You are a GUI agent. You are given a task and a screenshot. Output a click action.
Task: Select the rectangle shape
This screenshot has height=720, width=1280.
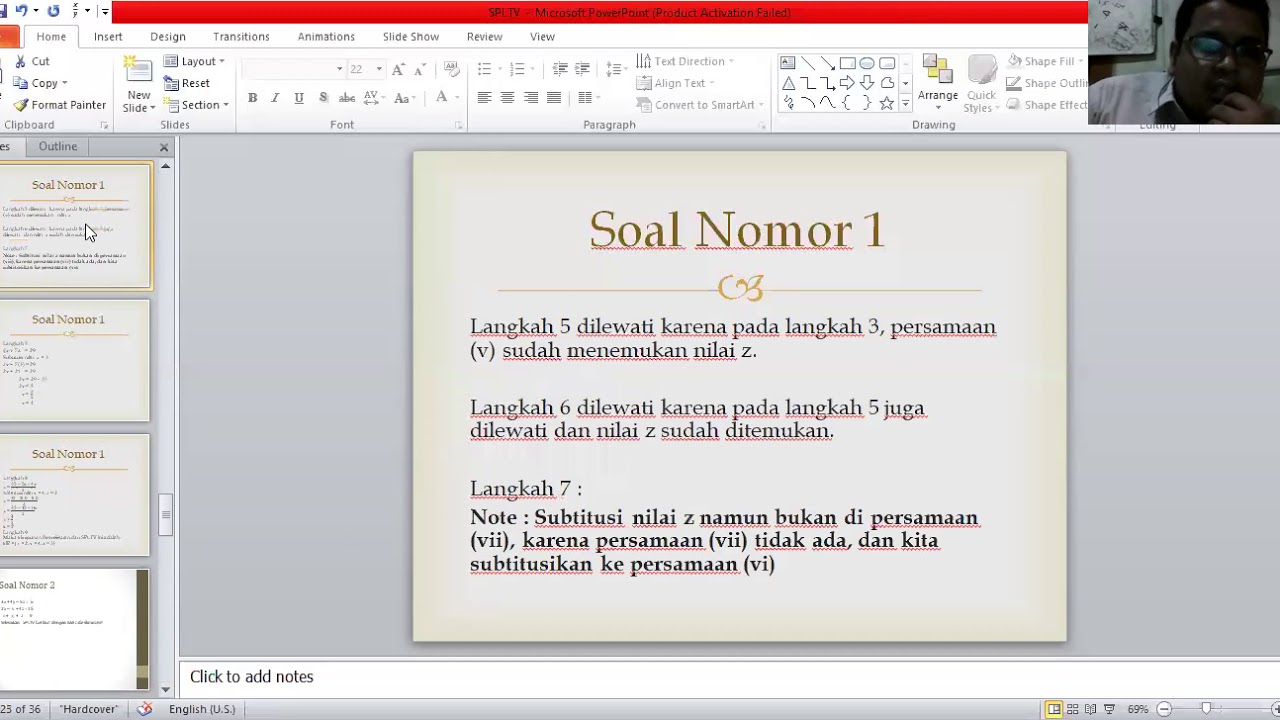(x=847, y=63)
